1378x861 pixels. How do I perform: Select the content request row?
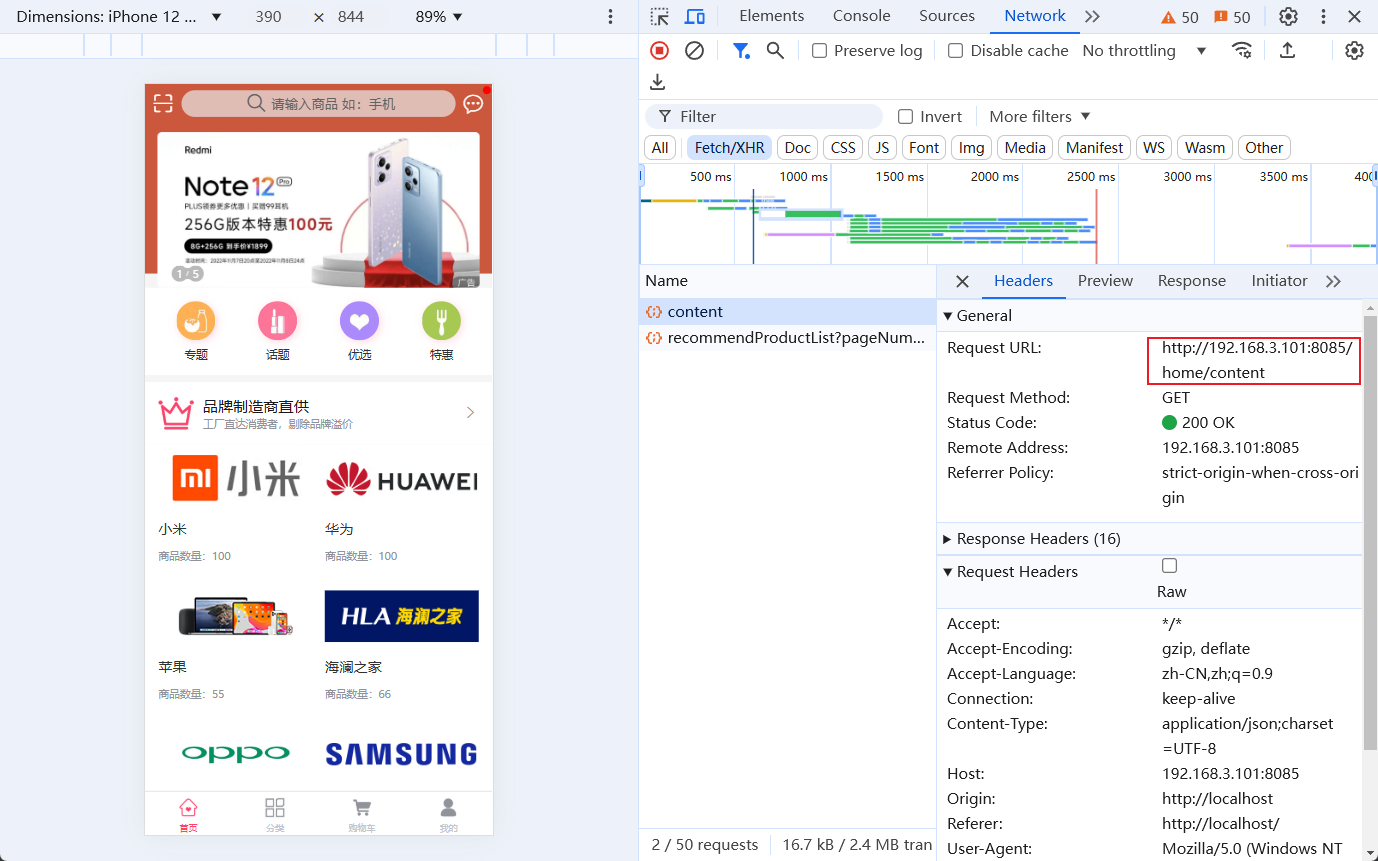point(788,312)
